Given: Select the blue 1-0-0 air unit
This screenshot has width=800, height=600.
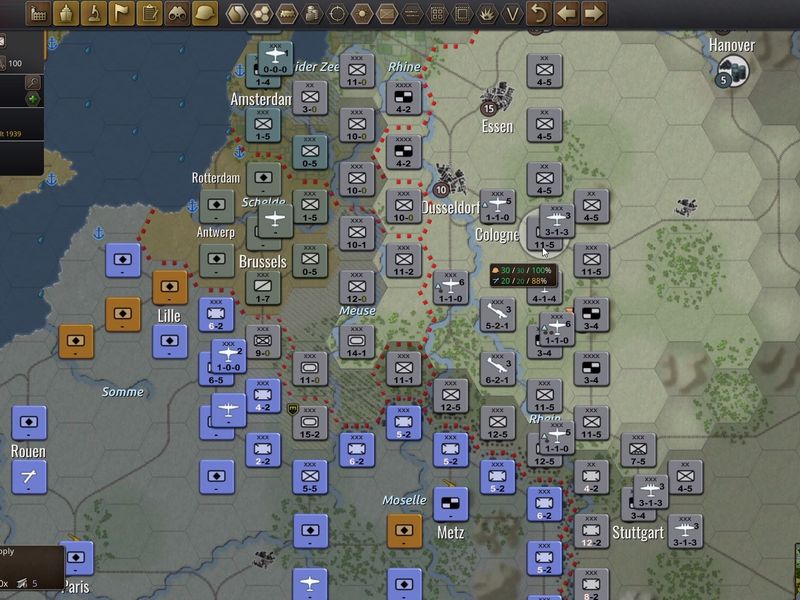Looking at the screenshot, I should tap(229, 356).
